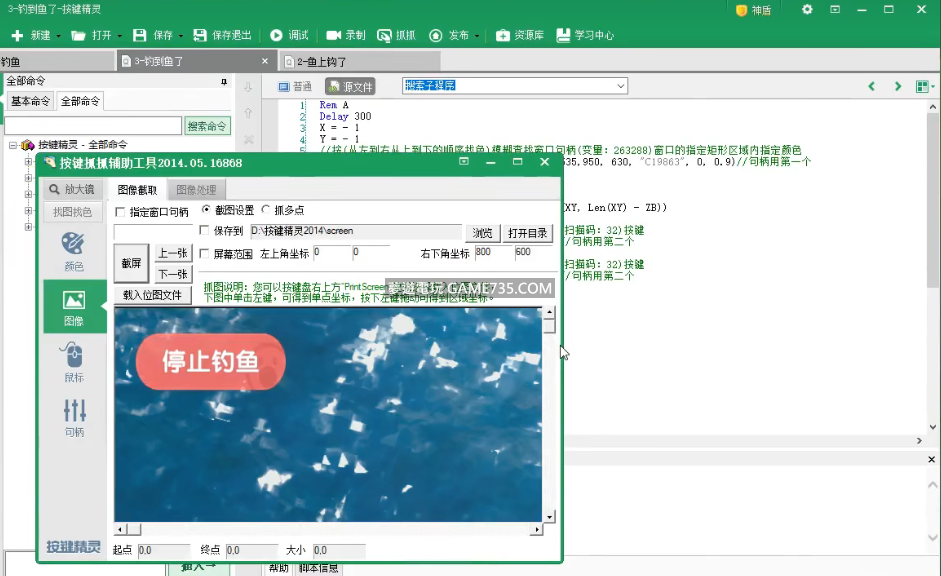
Task: Click the green forward arrow in editor
Action: pyautogui.click(x=898, y=86)
